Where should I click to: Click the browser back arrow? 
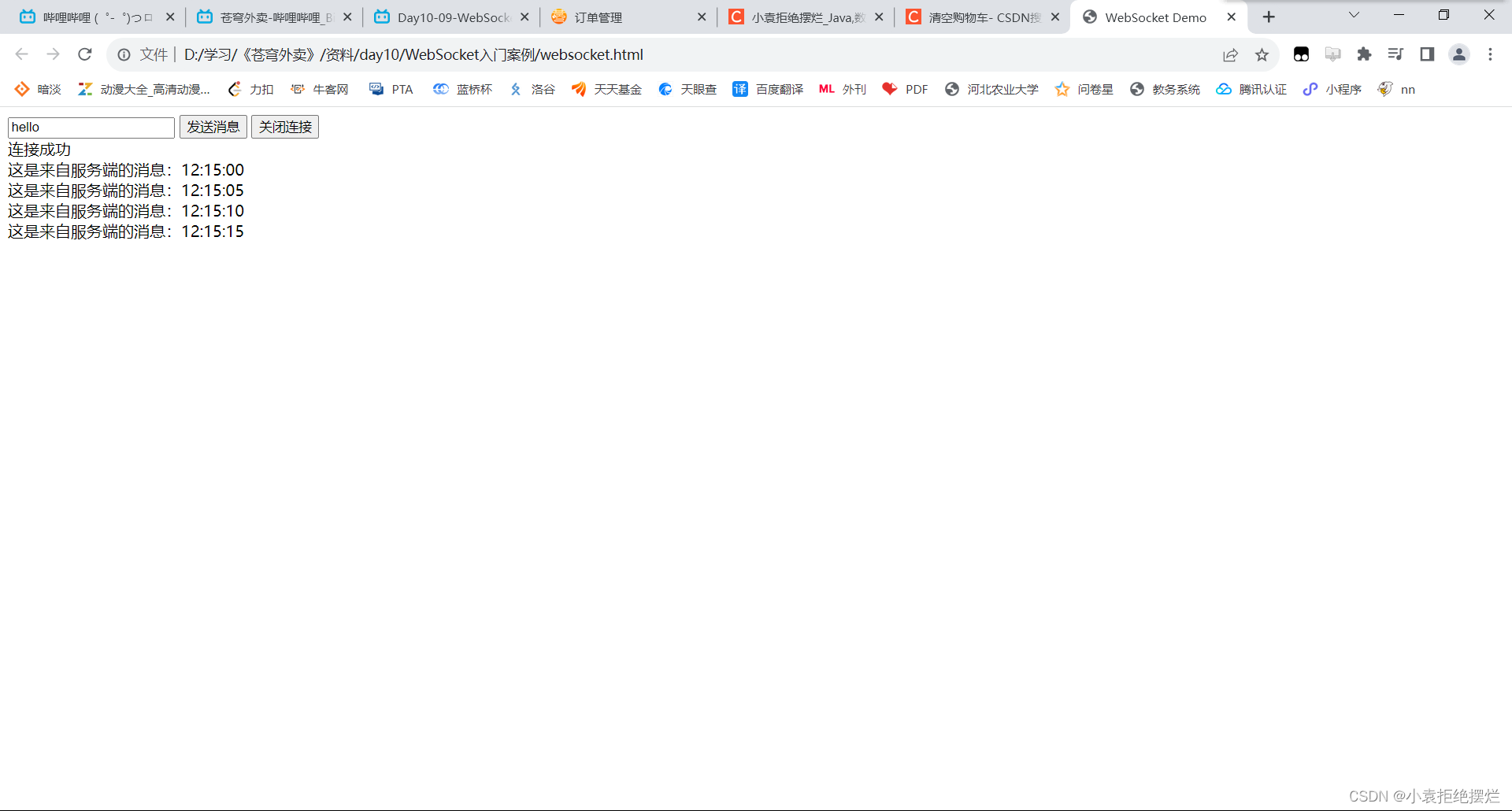click(x=21, y=54)
